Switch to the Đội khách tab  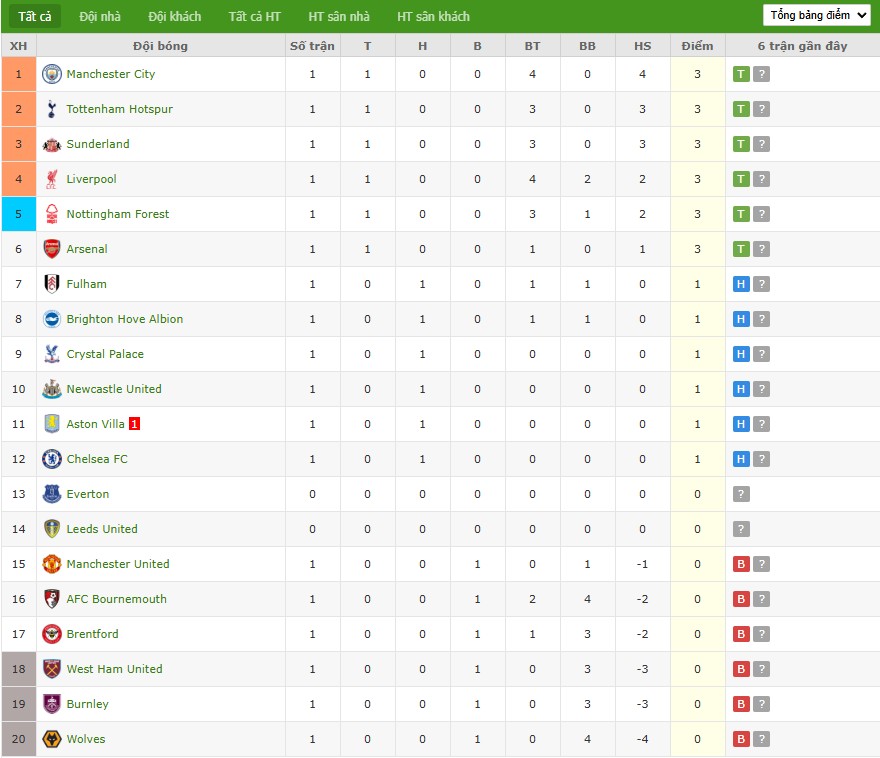(x=174, y=16)
